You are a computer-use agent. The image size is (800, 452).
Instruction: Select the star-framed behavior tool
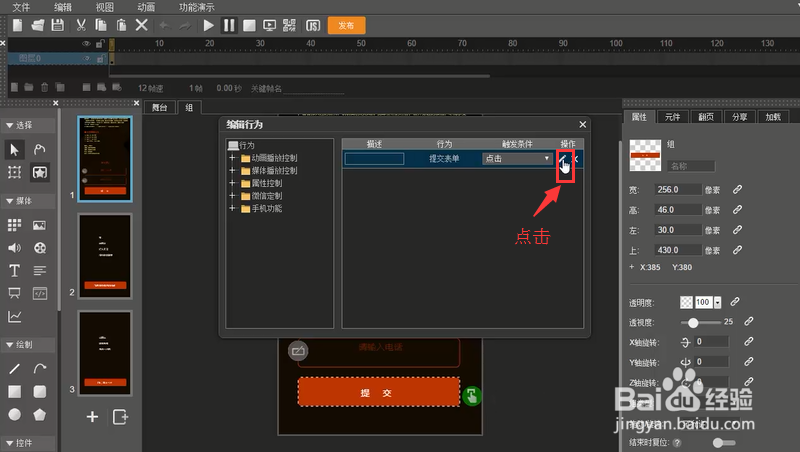point(39,172)
